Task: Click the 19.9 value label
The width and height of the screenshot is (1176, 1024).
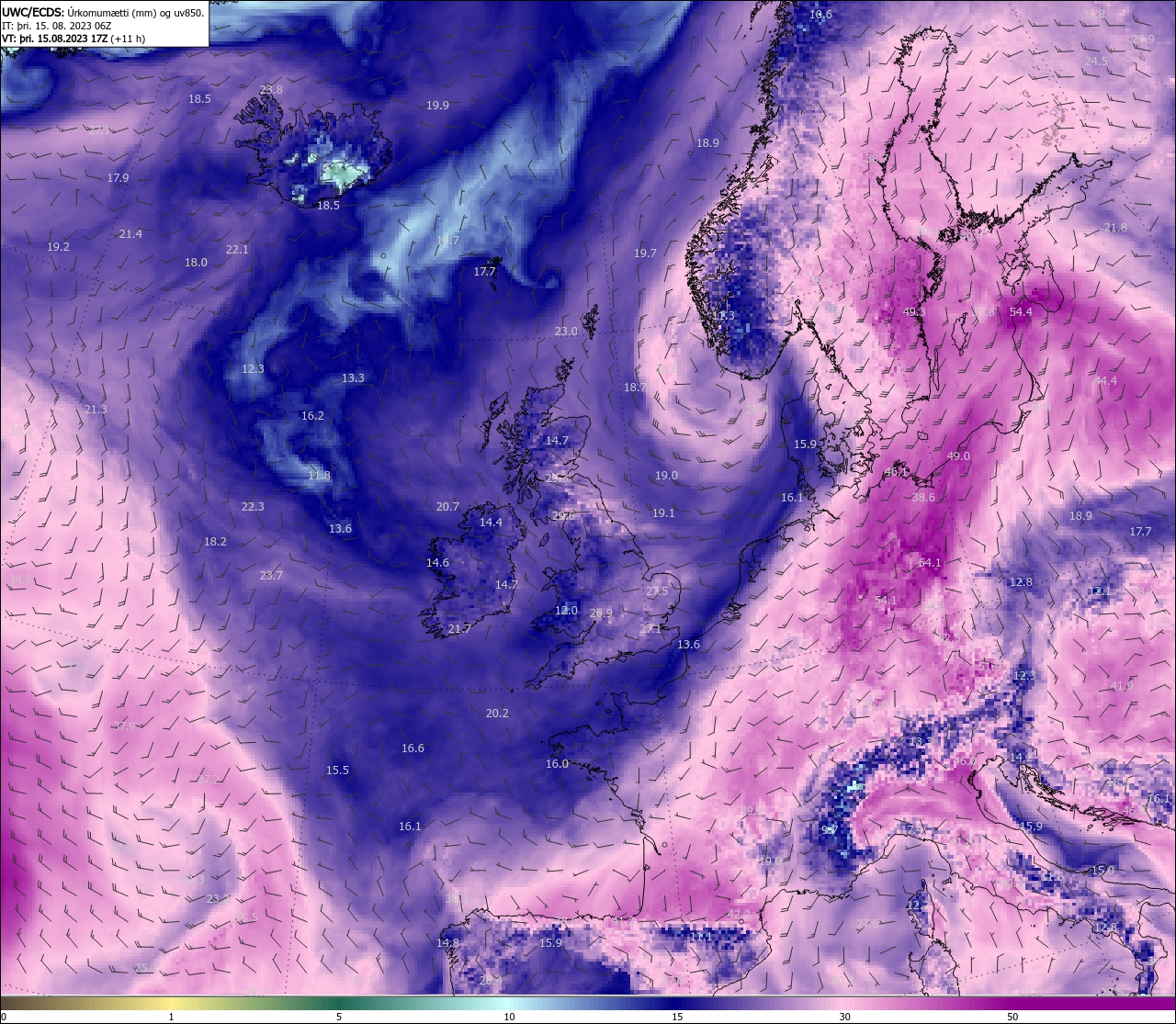Action: pyautogui.click(x=437, y=106)
